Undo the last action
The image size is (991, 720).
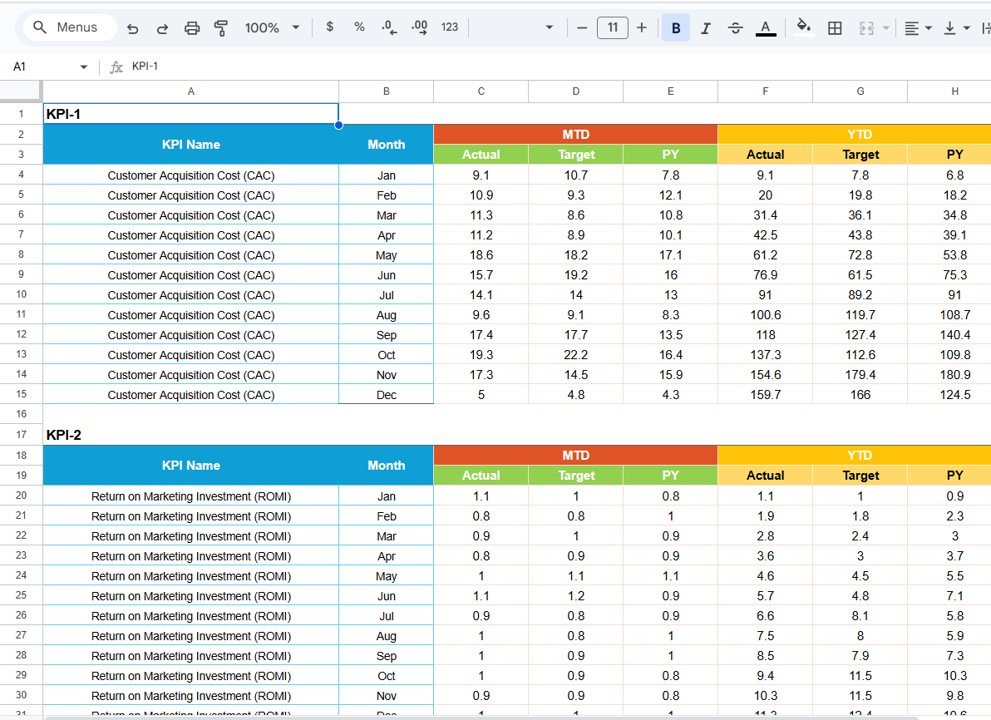click(132, 27)
